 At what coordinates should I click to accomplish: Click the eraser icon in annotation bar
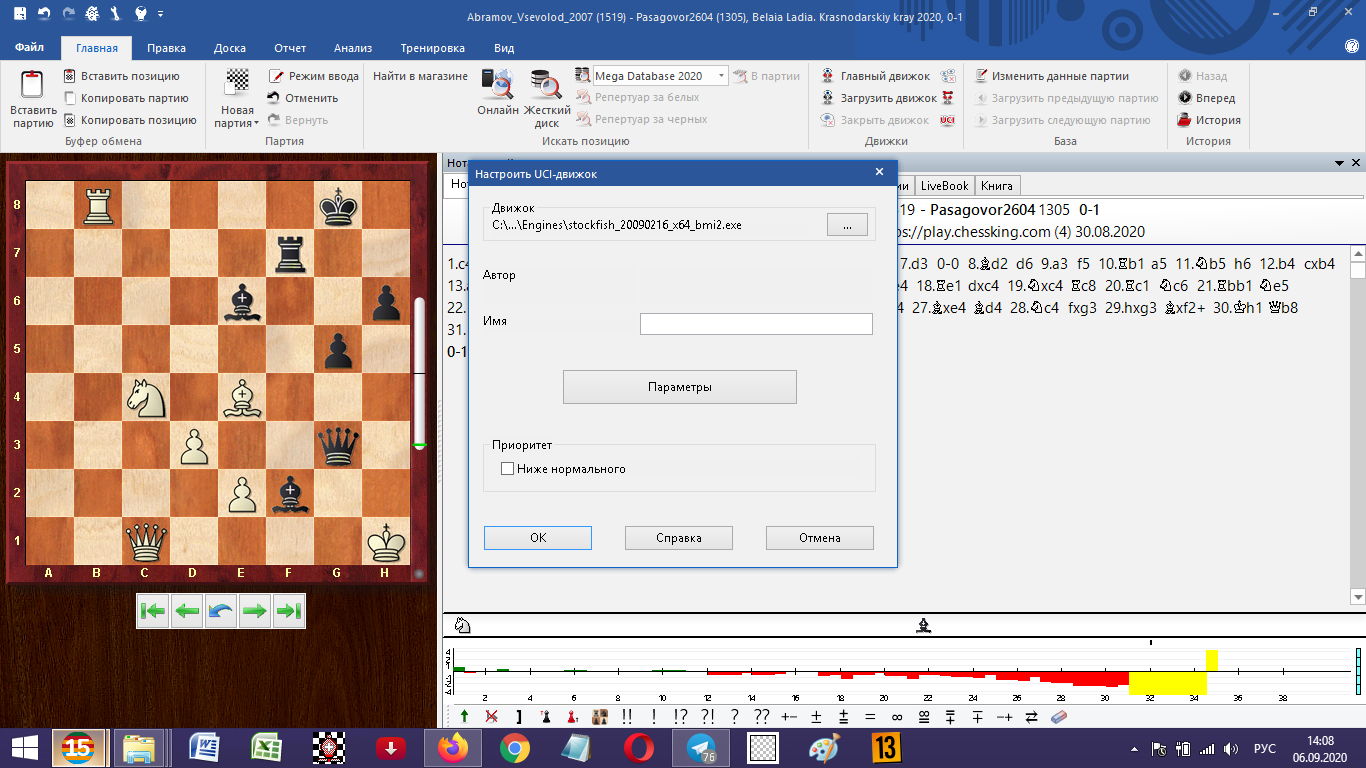[1060, 716]
